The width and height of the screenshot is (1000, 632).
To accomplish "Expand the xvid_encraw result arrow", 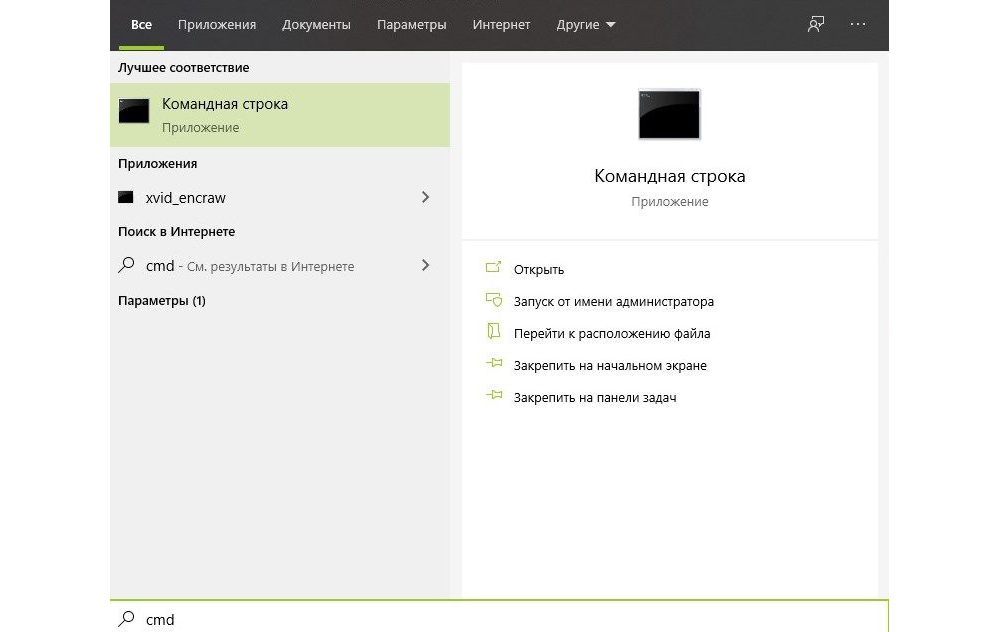I will 426,198.
